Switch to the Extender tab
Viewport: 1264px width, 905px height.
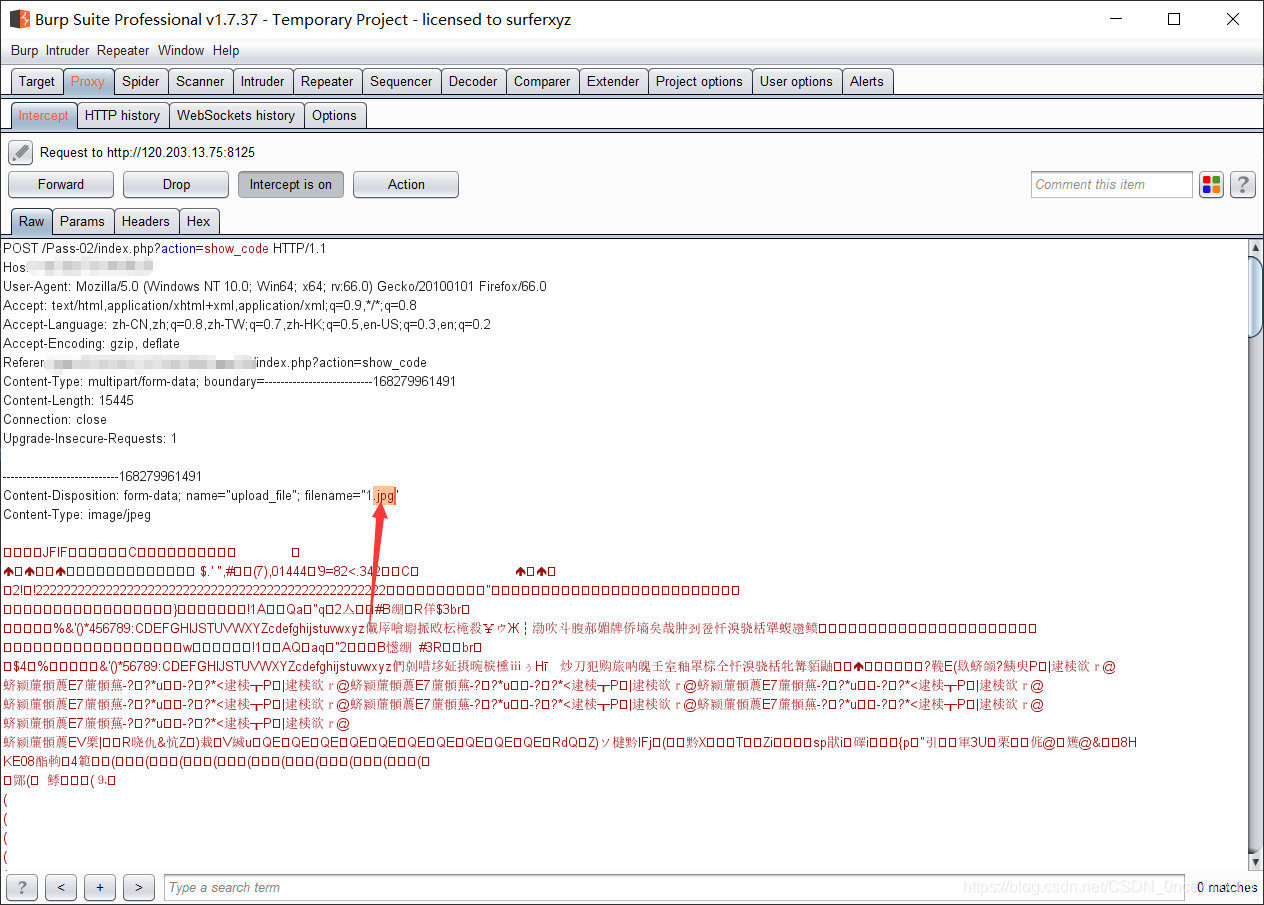coord(613,81)
